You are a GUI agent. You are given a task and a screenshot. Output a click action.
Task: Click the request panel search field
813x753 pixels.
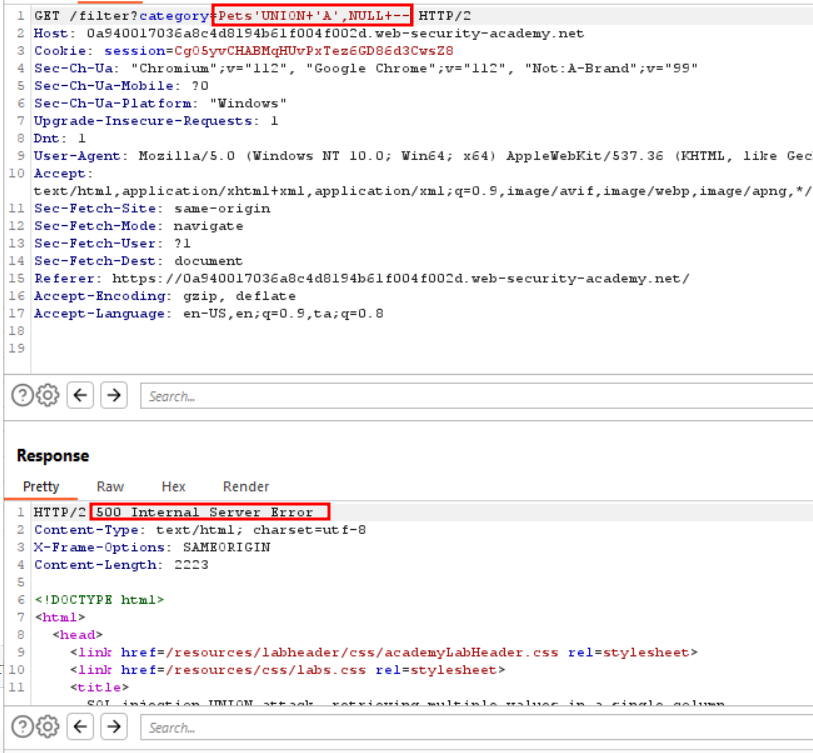click(x=476, y=396)
